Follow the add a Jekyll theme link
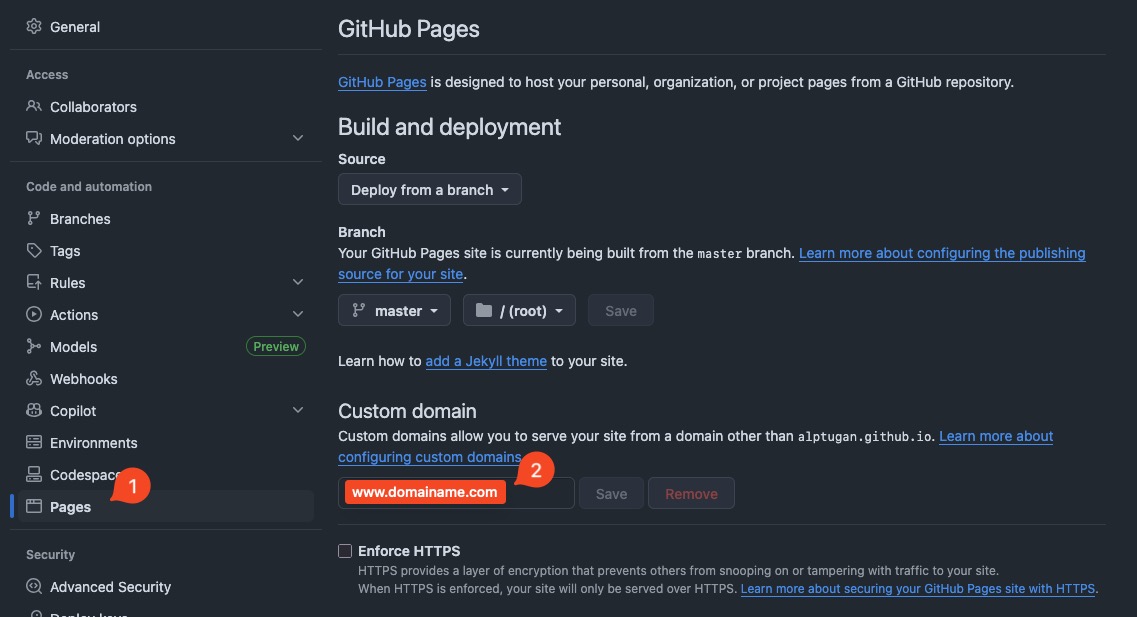 [x=486, y=360]
